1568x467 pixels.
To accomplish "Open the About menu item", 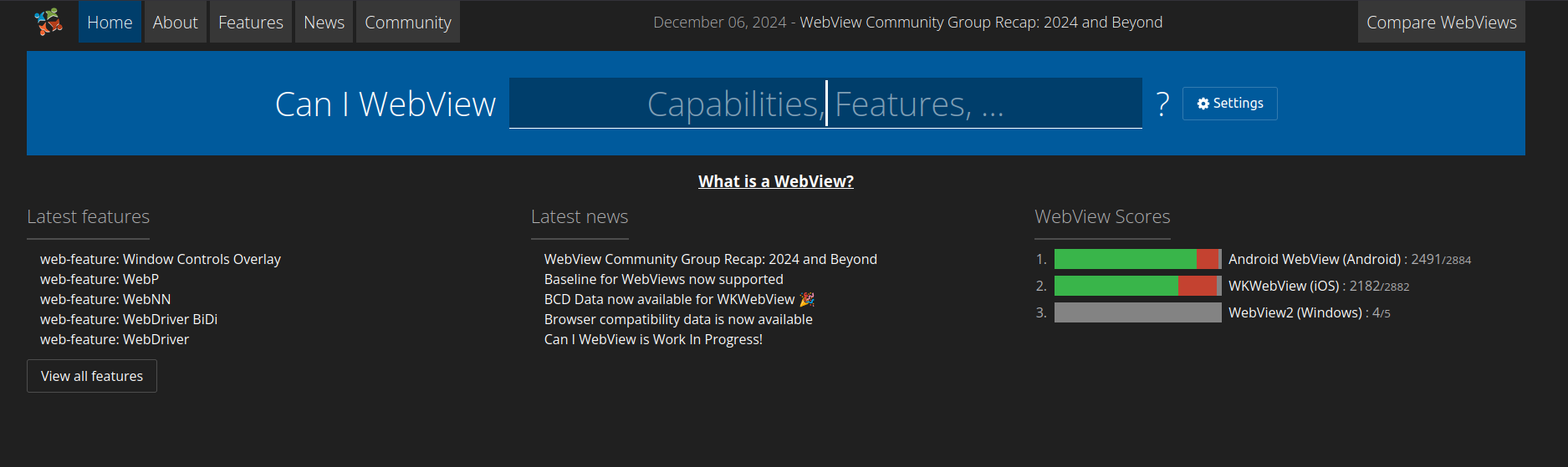I will tap(176, 22).
